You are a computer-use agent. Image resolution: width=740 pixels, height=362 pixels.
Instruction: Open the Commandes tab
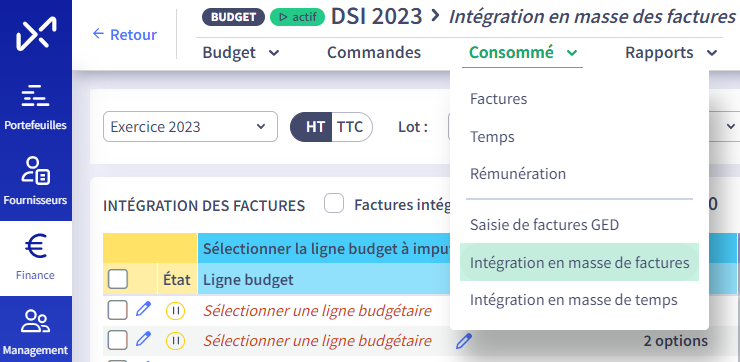(x=374, y=52)
